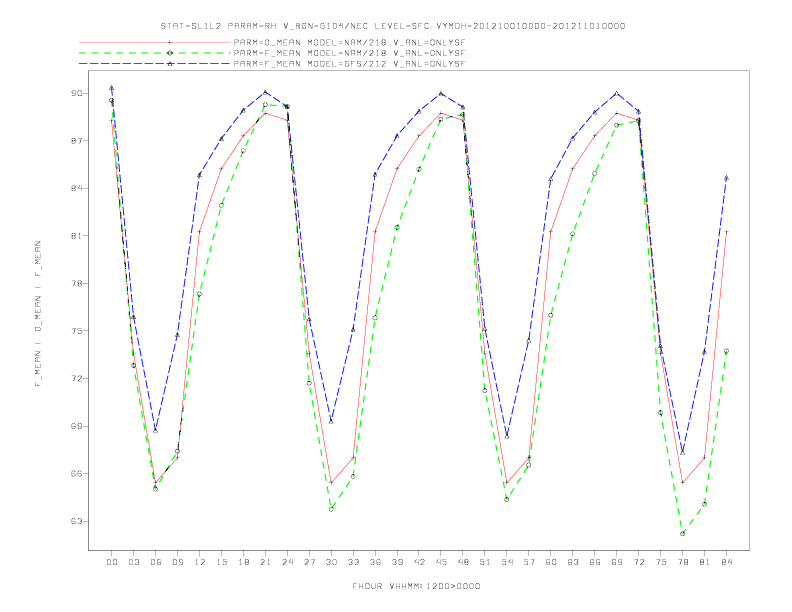Click x-axis forecast hour 30
This screenshot has height=612, width=792.
[x=331, y=562]
